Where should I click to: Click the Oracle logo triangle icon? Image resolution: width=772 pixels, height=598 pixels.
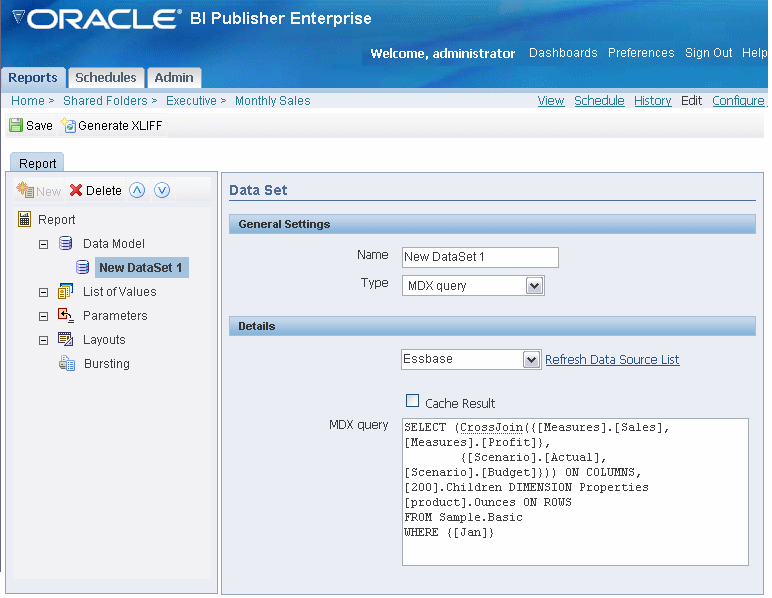(18, 17)
